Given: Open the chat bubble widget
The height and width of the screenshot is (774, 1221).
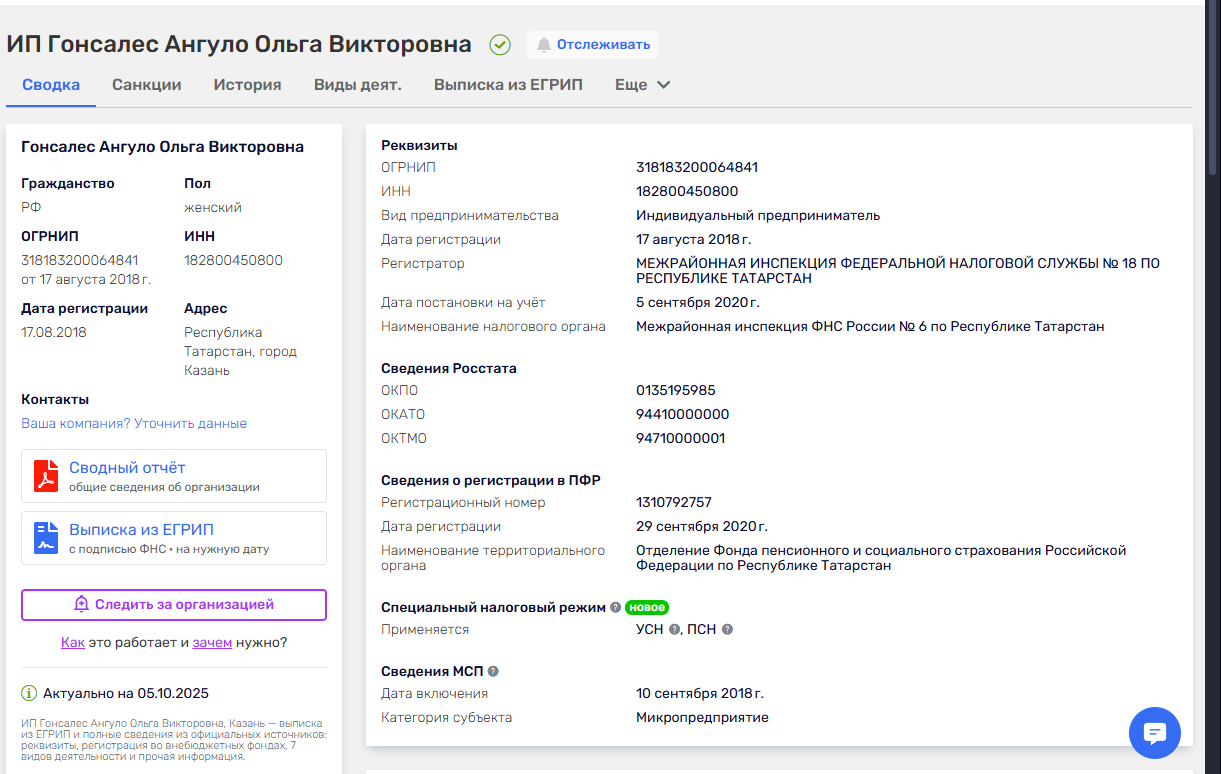Looking at the screenshot, I should (1155, 733).
